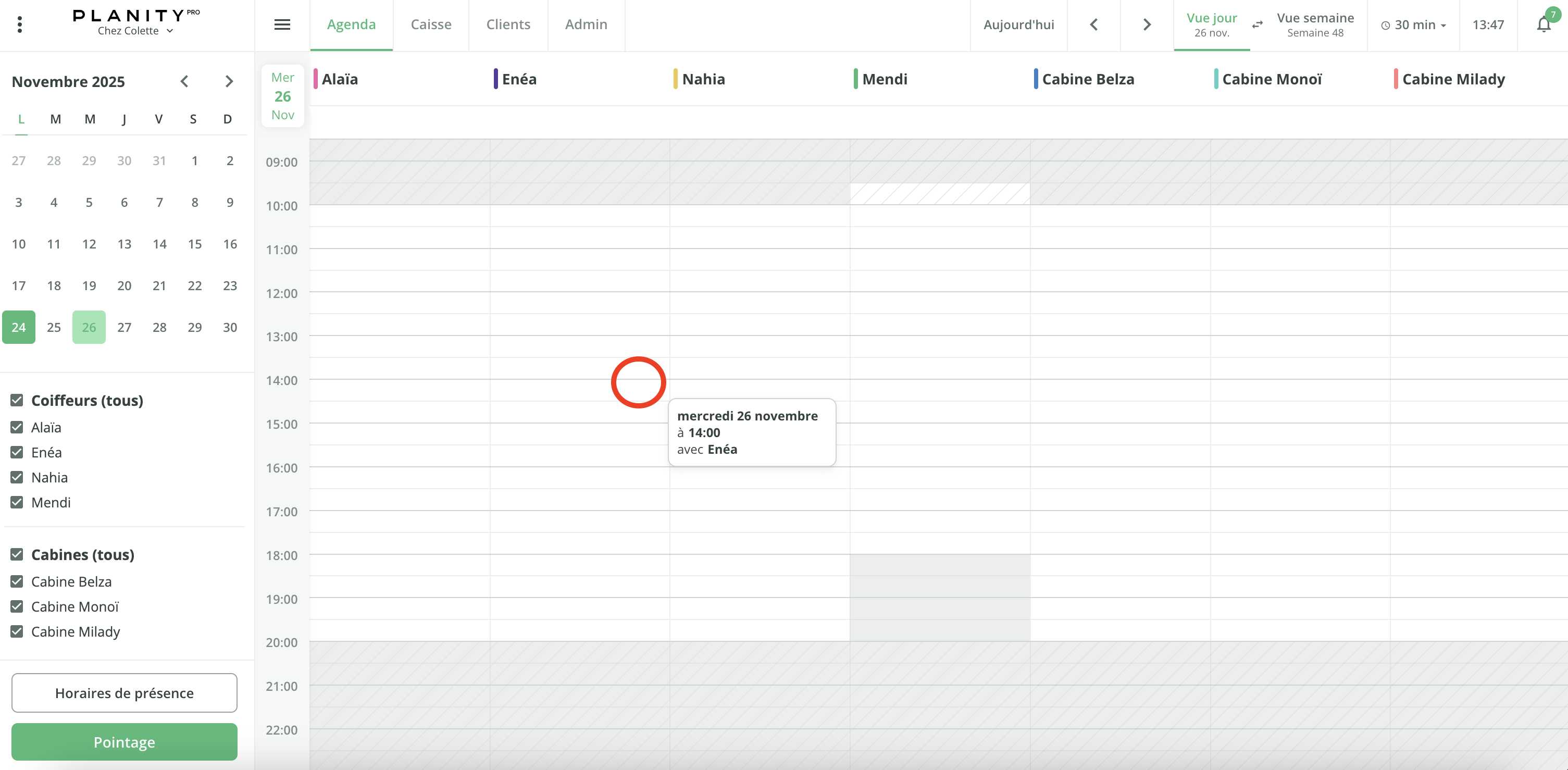Show previous month in mini calendar
Viewport: 1568px width, 770px height.
point(184,81)
